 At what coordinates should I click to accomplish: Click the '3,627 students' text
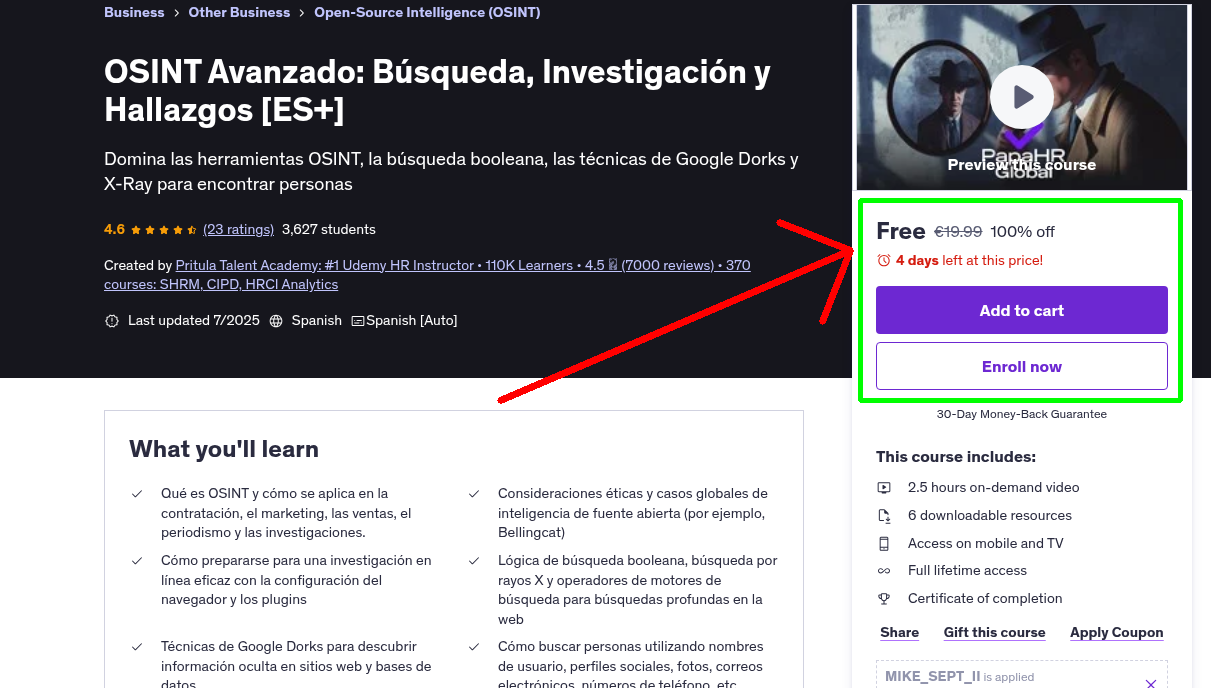click(329, 229)
